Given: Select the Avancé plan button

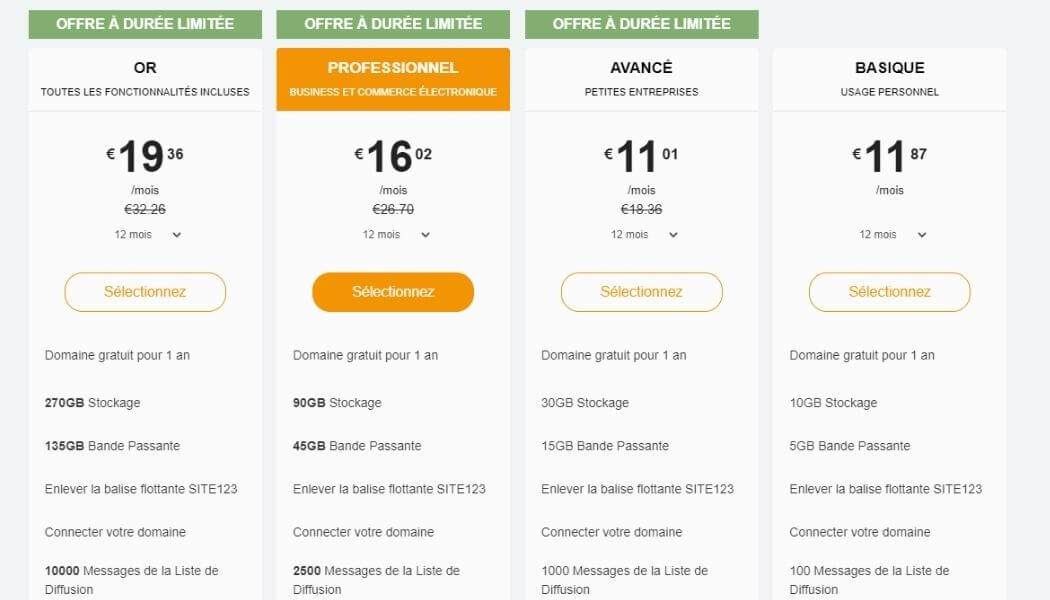Looking at the screenshot, I should (x=642, y=292).
